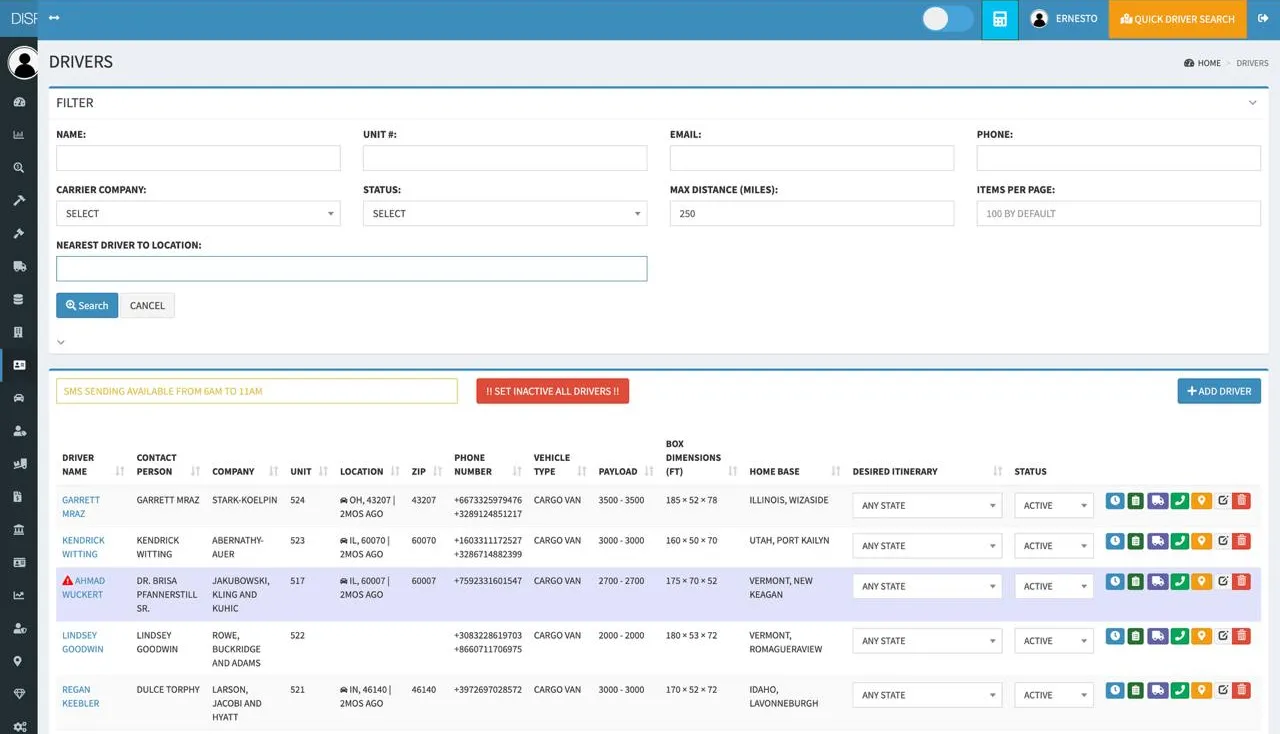Screen dimensions: 1280x734
Task: Flip the toggle switch in the top bar
Action: click(x=947, y=19)
